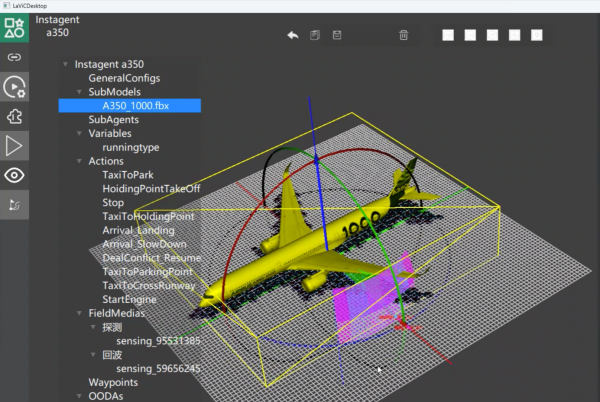This screenshot has height=402, width=600.
Task: Click the Instagent a350 header text
Action: pyautogui.click(x=57, y=26)
